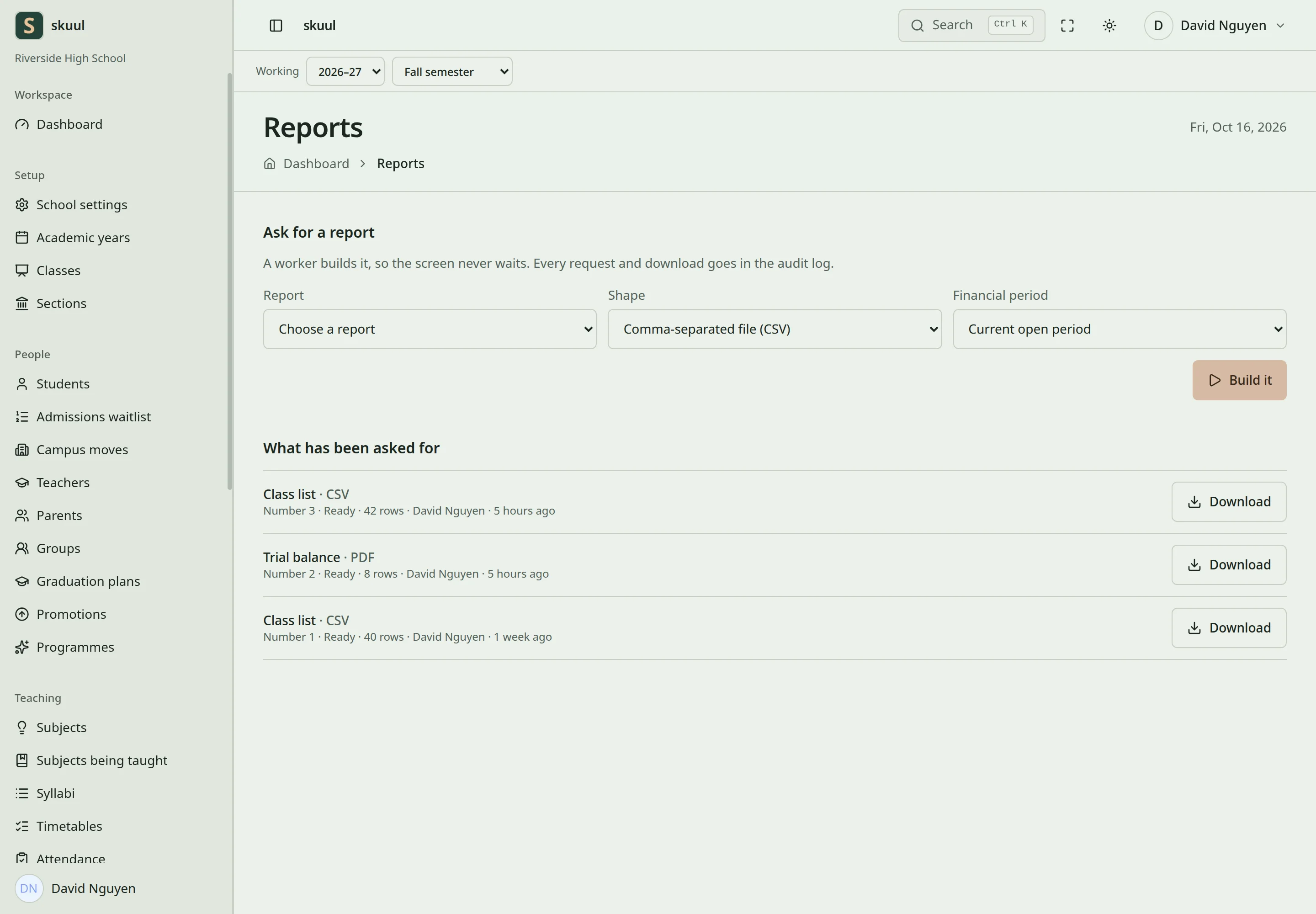Image resolution: width=1316 pixels, height=914 pixels.
Task: Open School settings in the sidebar
Action: tap(81, 205)
